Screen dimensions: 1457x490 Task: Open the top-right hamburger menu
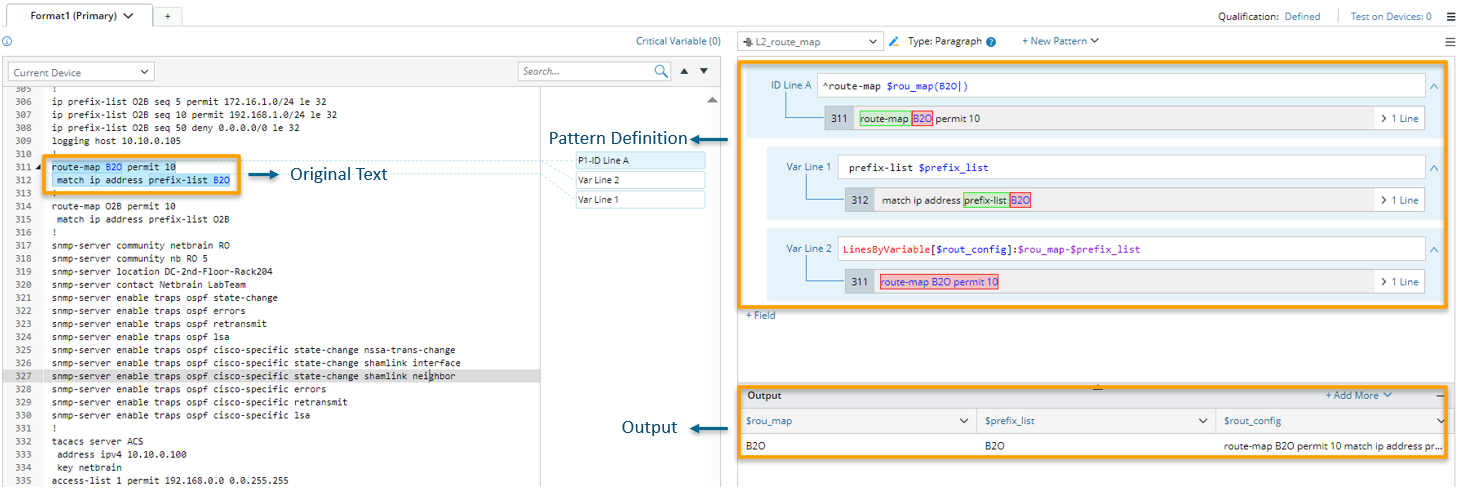coord(1450,16)
